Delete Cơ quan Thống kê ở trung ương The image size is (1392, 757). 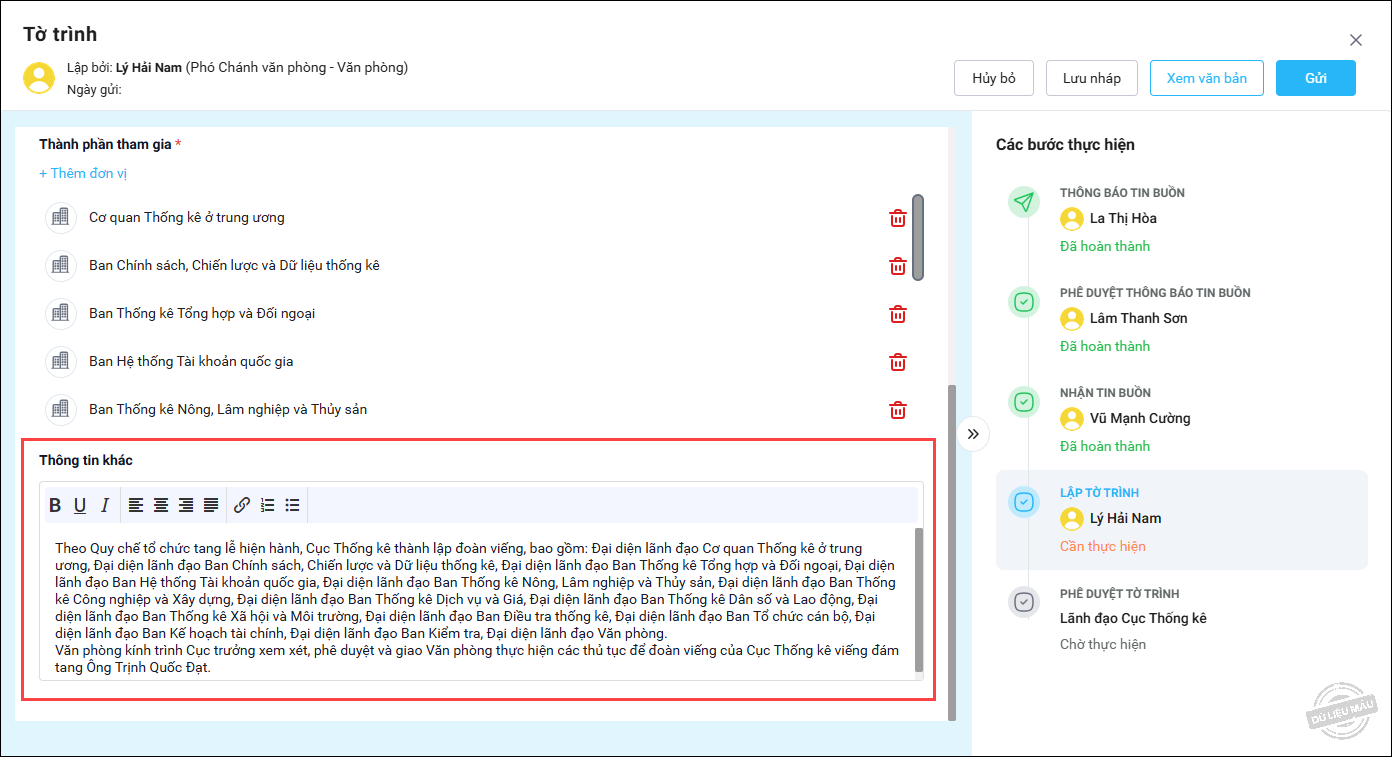coord(898,218)
